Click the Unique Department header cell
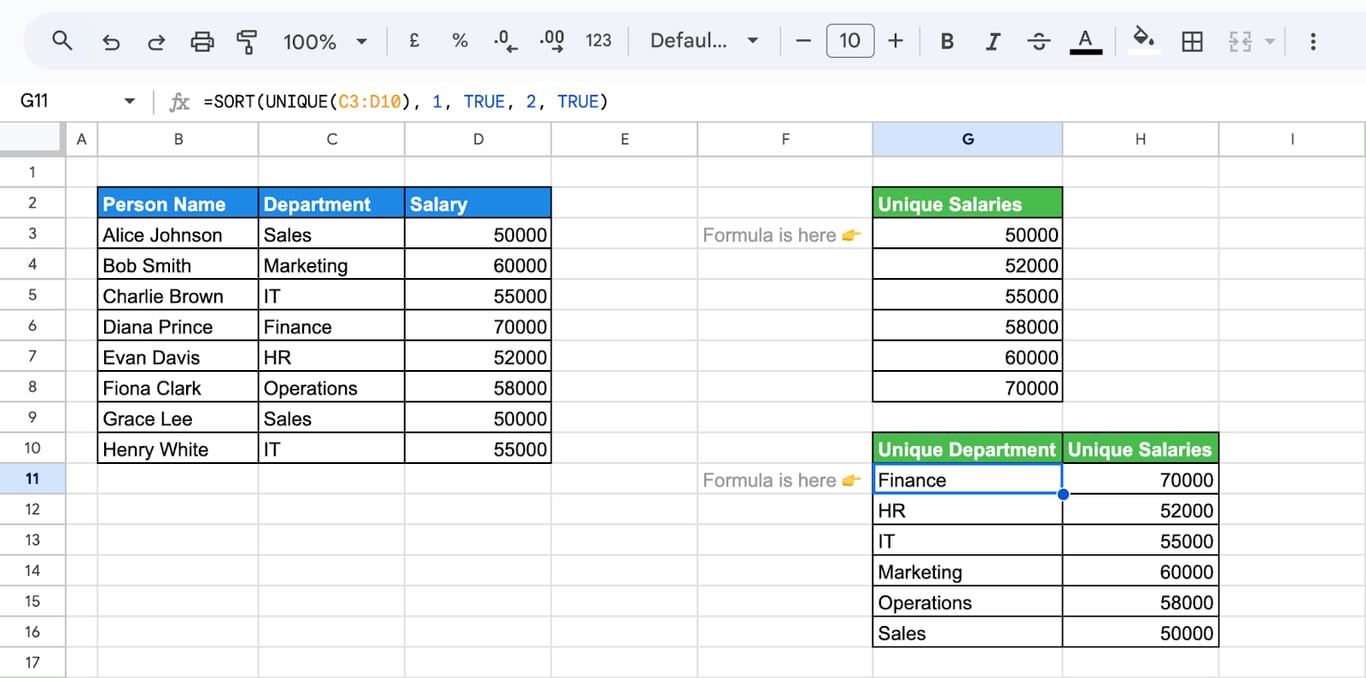 967,449
